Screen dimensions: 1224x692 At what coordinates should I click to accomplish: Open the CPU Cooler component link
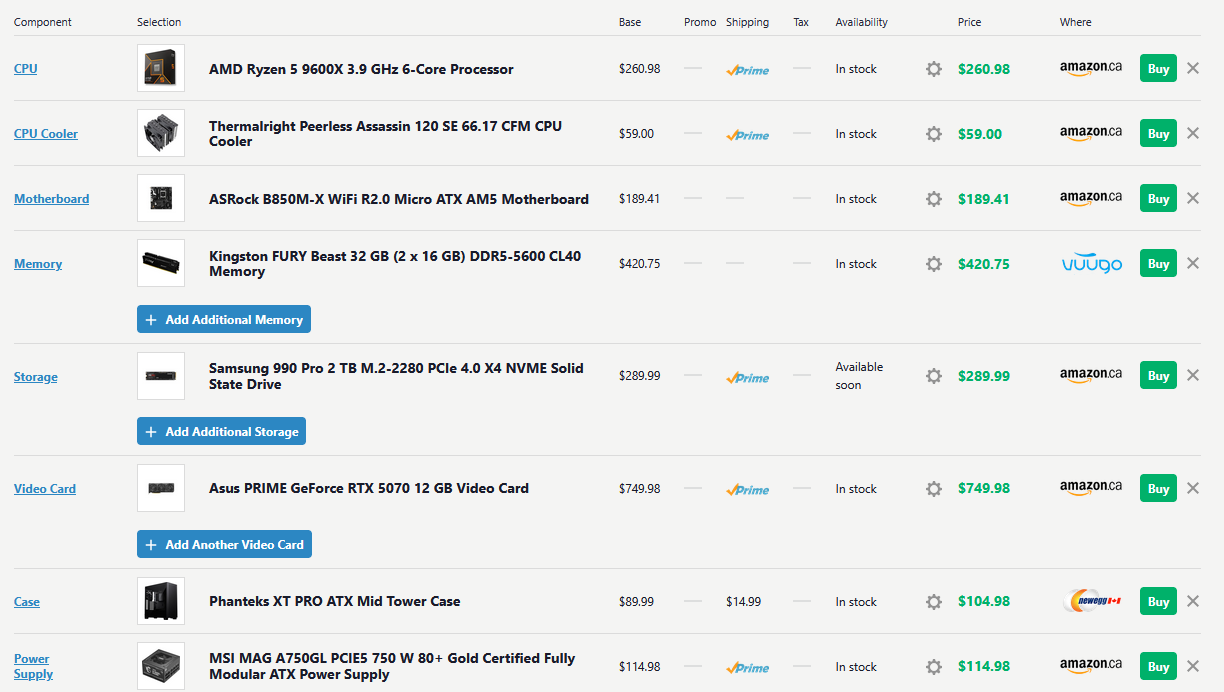46,134
